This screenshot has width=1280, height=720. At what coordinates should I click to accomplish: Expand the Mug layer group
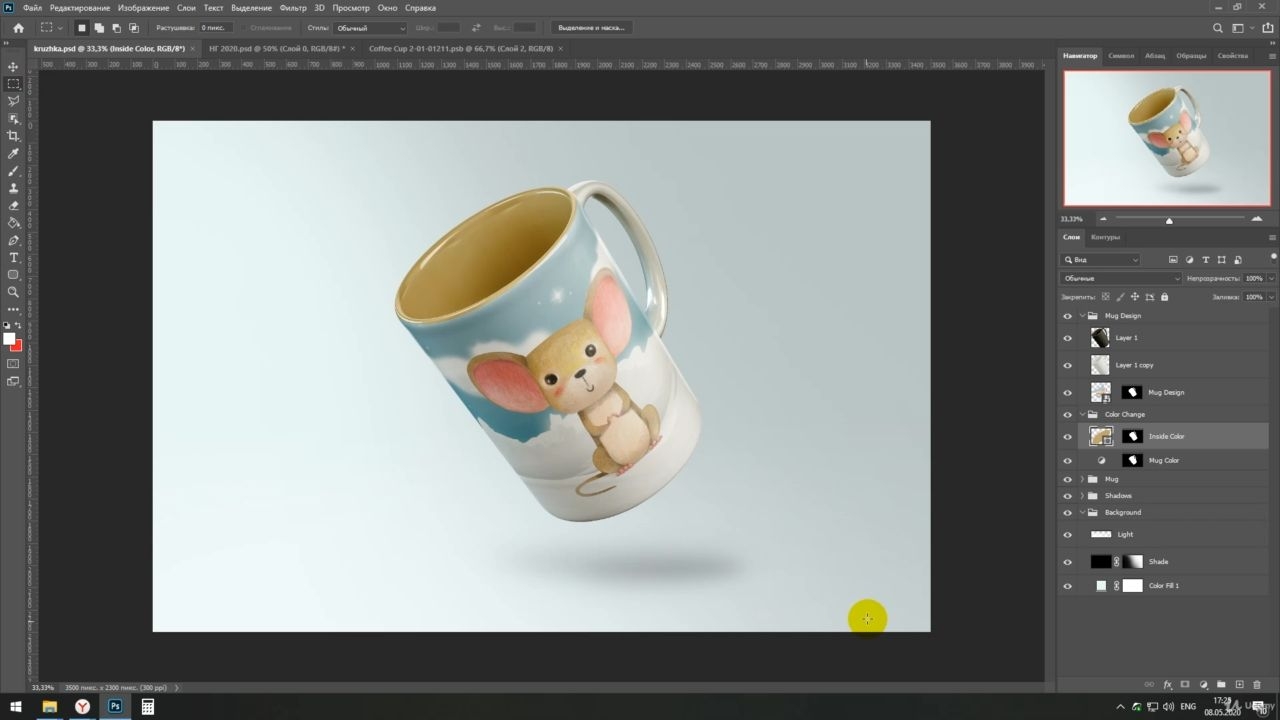tap(1082, 479)
